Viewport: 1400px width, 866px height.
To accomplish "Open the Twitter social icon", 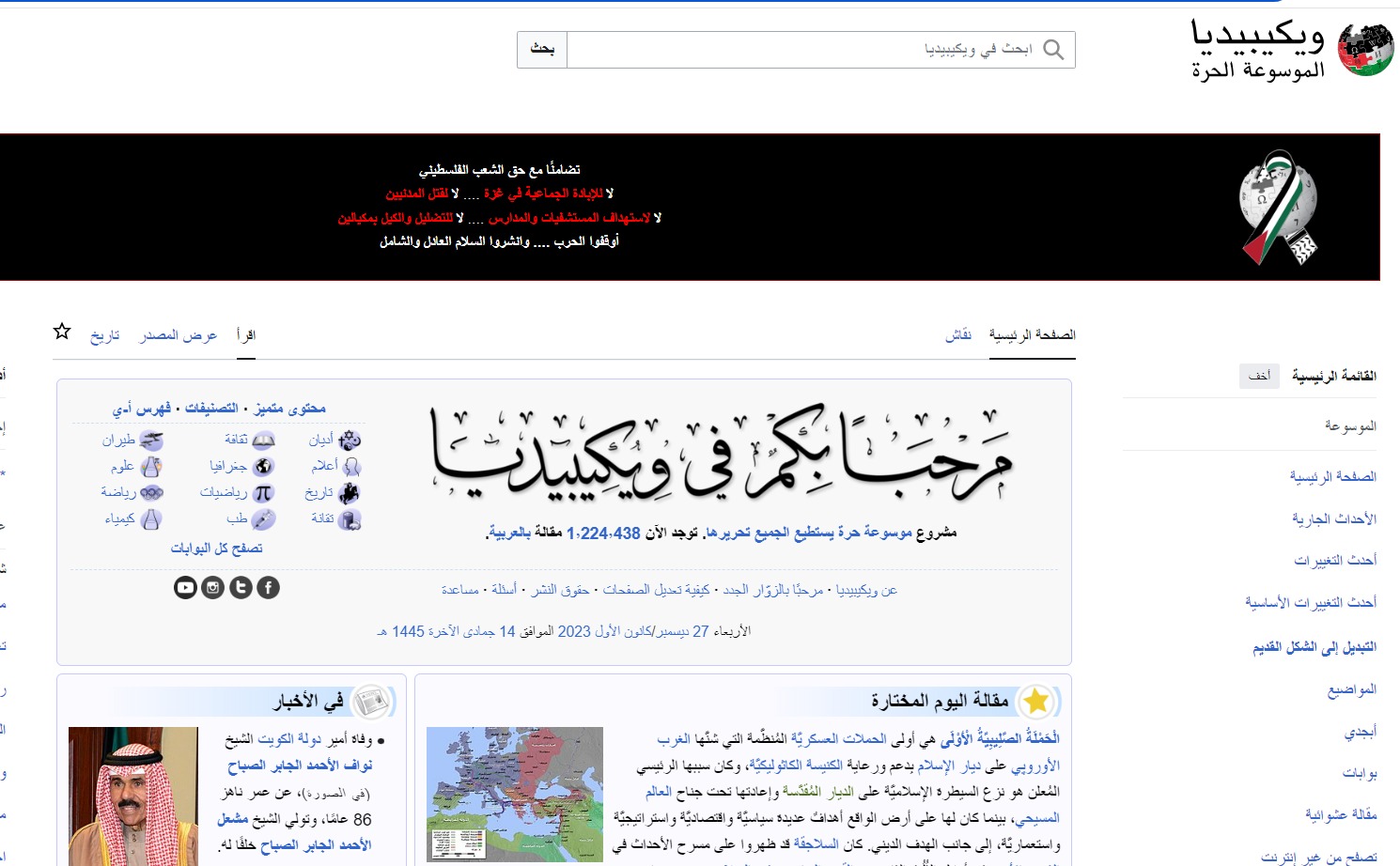I will (241, 587).
